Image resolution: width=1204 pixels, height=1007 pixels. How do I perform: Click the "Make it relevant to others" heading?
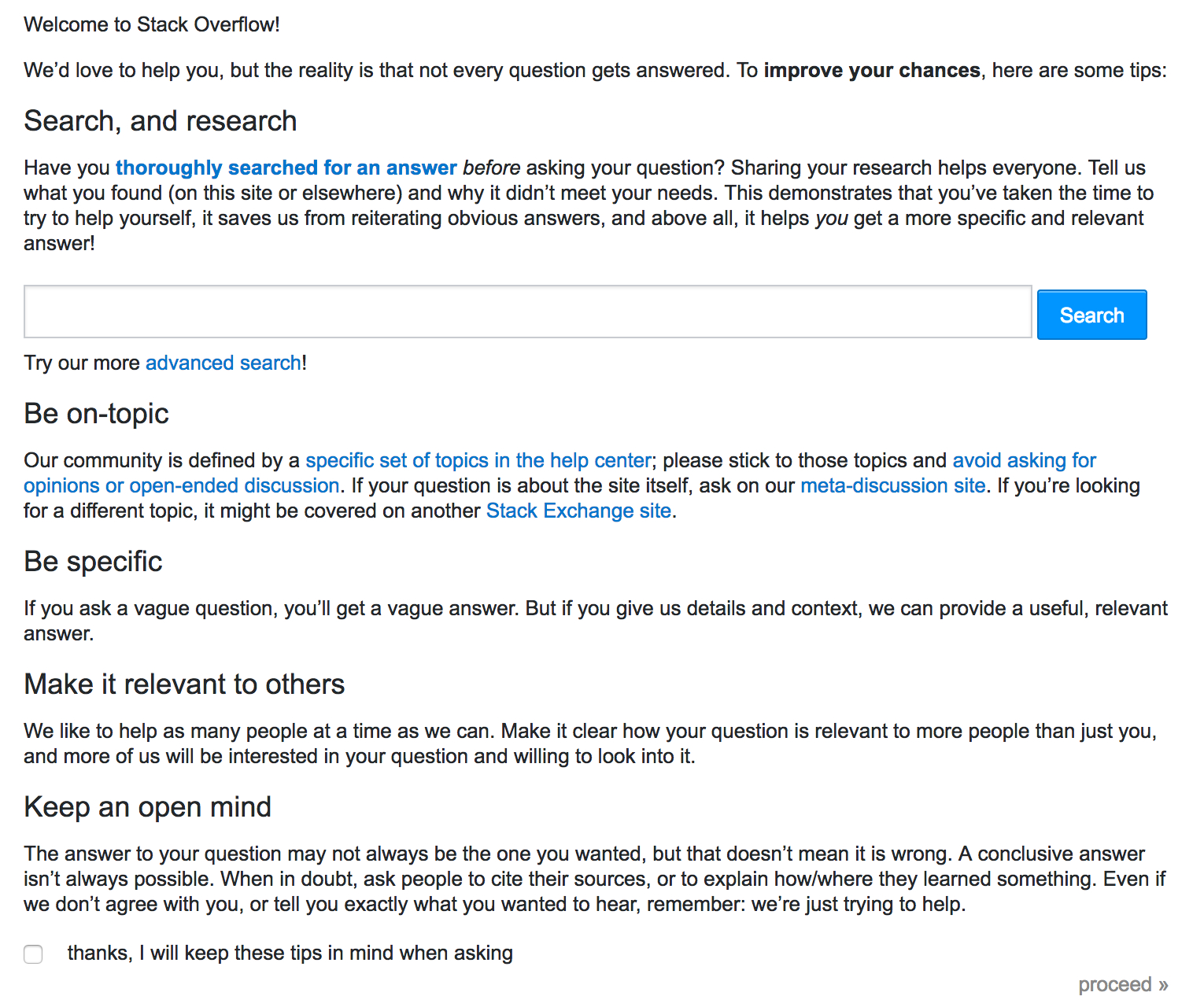184,684
